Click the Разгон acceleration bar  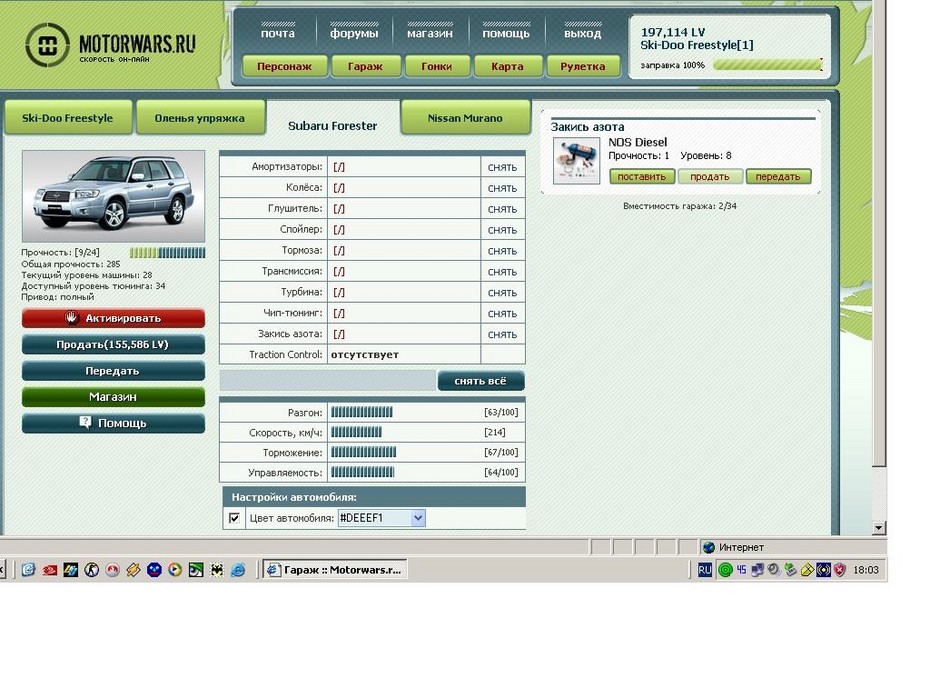[362, 412]
